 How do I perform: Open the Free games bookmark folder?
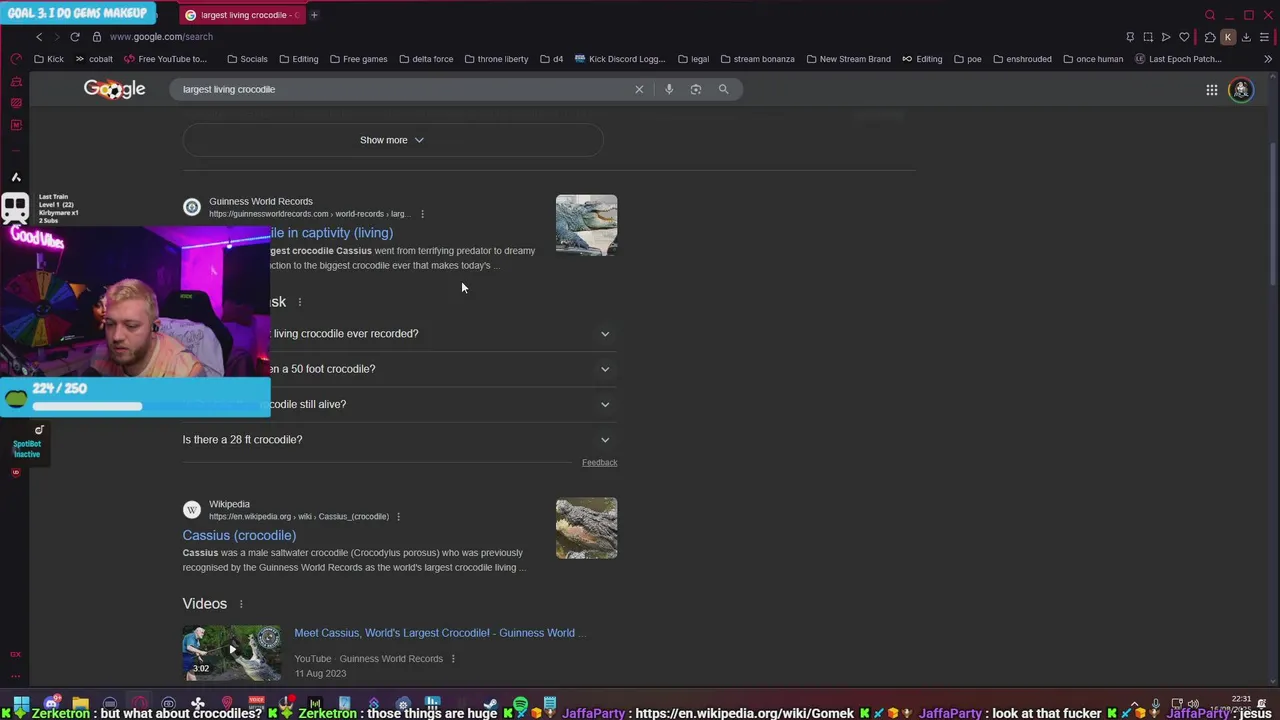tap(358, 59)
